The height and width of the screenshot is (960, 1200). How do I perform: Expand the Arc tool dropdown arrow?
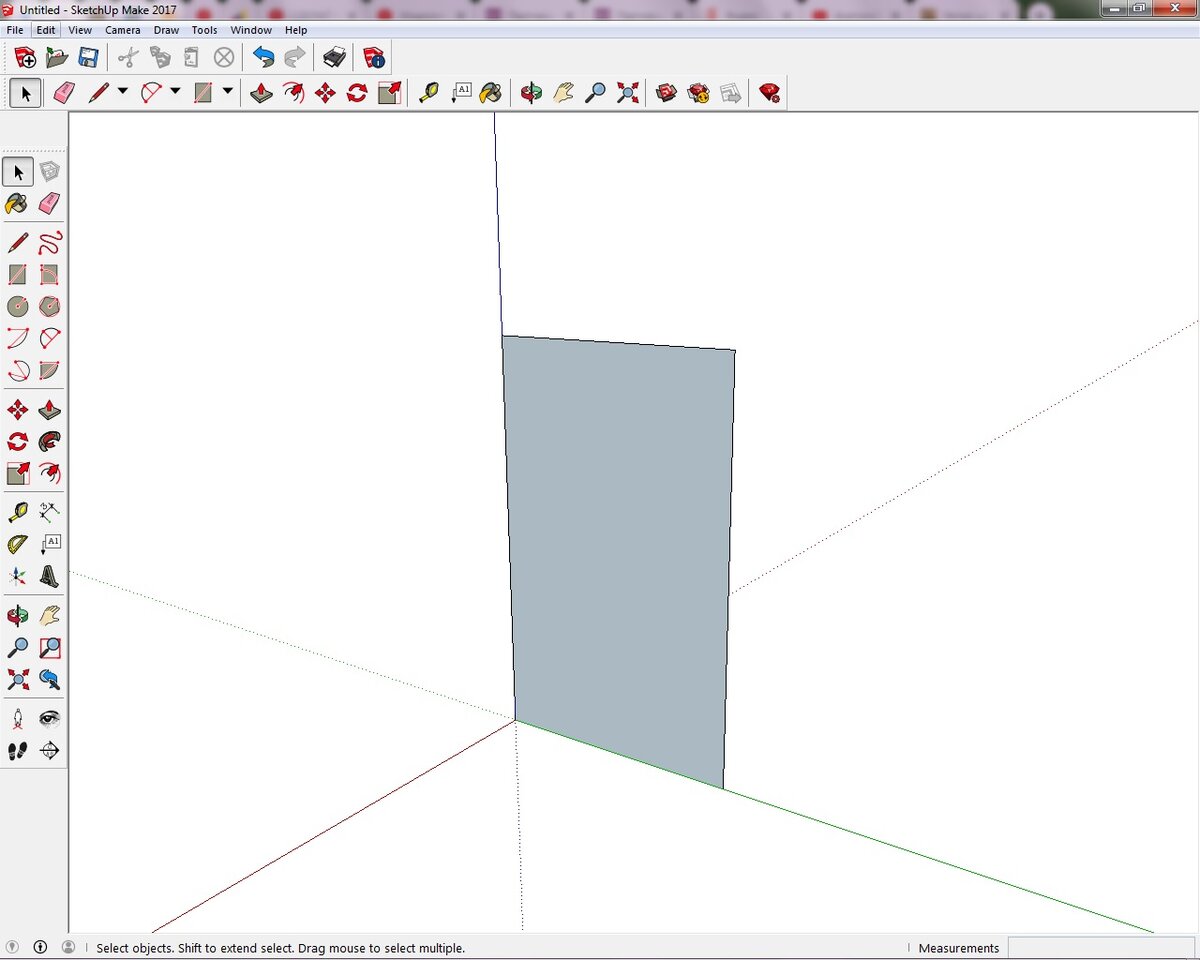click(175, 92)
